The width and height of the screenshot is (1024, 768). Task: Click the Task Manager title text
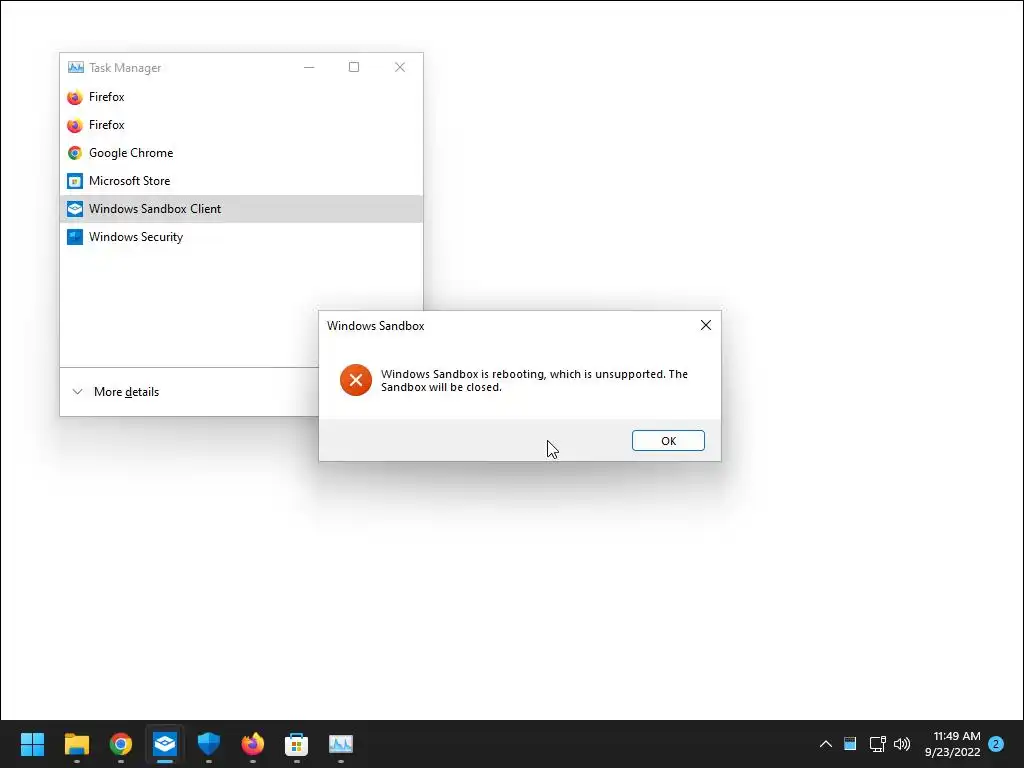[x=125, y=68]
